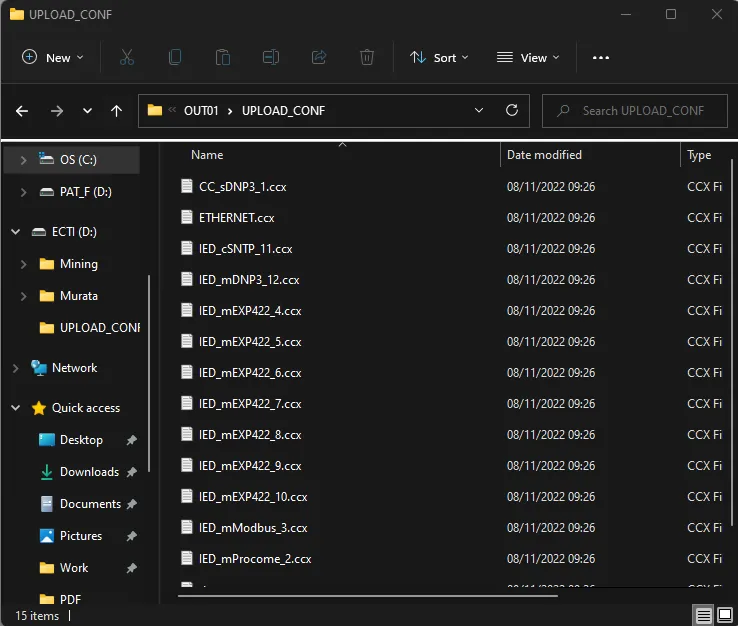Click the Rename icon in toolbar
Image resolution: width=738 pixels, height=626 pixels.
point(271,57)
